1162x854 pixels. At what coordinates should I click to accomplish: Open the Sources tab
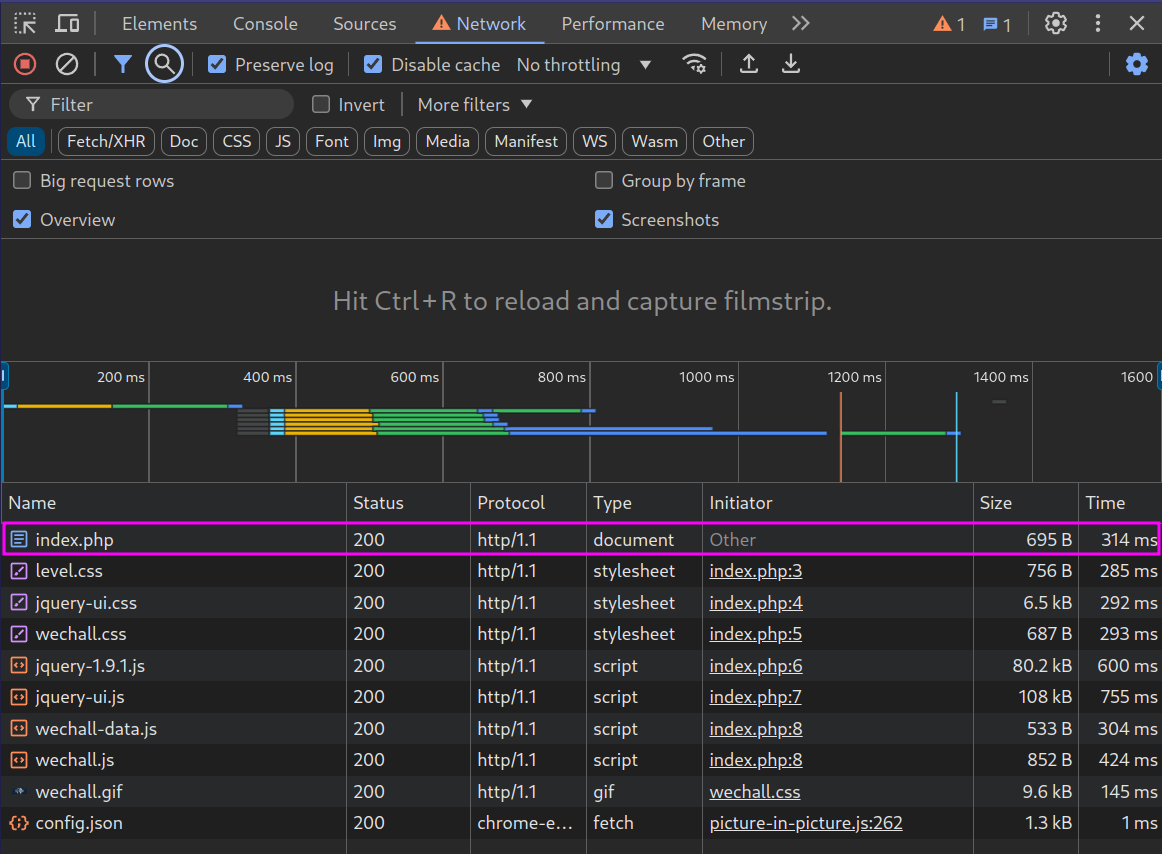coord(365,24)
